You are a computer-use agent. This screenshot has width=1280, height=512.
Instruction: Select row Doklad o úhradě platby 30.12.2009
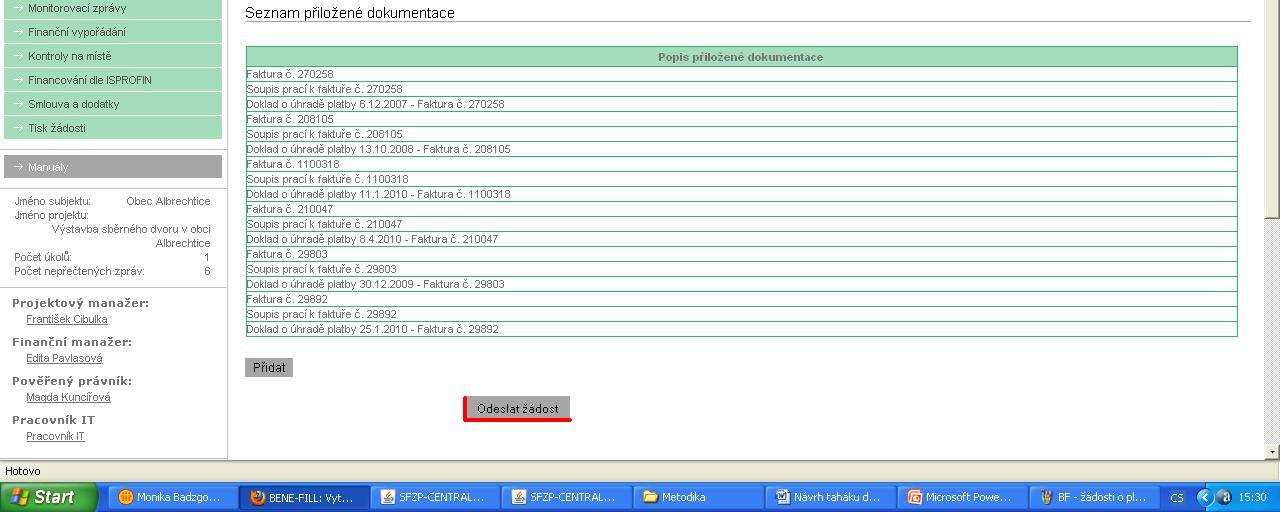pos(741,284)
